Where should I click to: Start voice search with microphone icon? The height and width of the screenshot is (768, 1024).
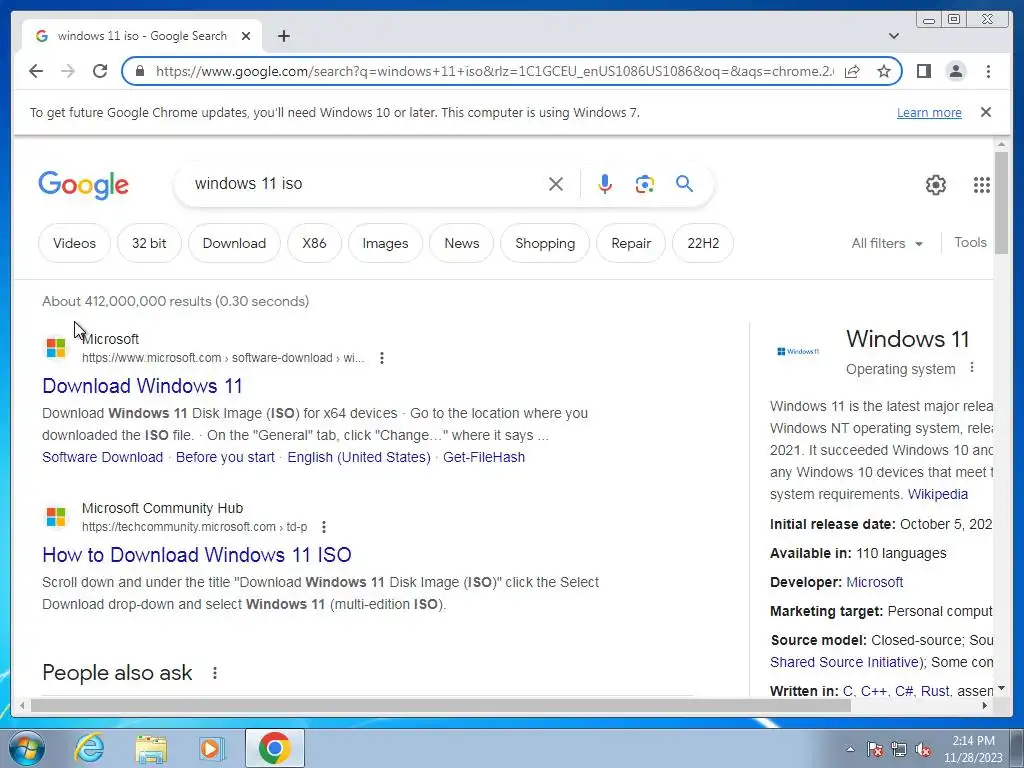pyautogui.click(x=605, y=184)
